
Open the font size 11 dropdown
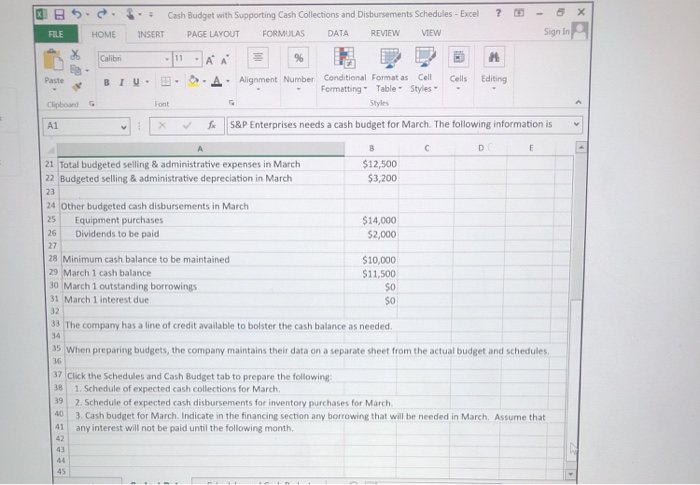(197, 59)
